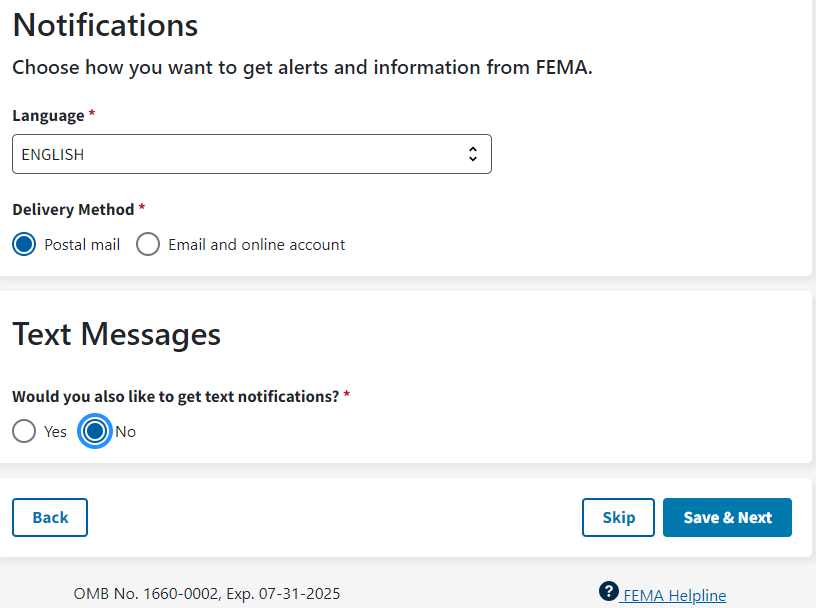This screenshot has width=816, height=608.
Task: Click the Notifications heading
Action: pos(105,25)
